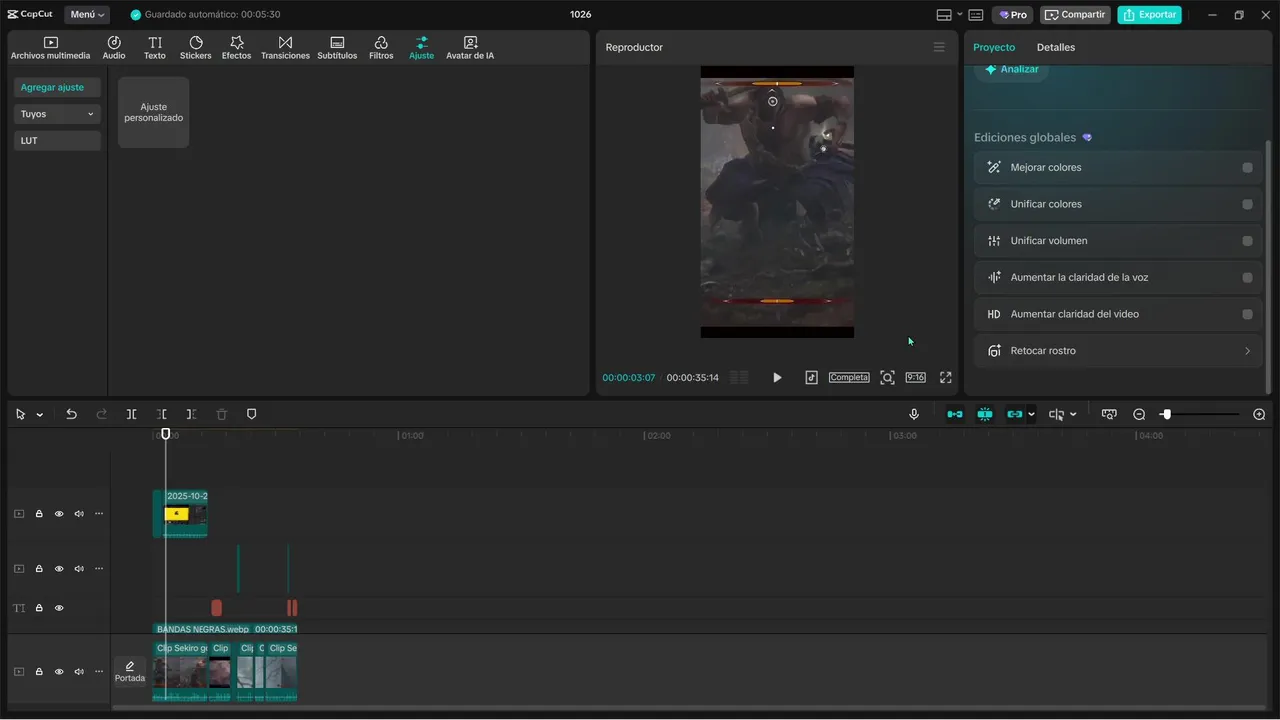Image resolution: width=1280 pixels, height=720 pixels.
Task: Expand the Retocar rostro section
Action: (x=1117, y=351)
